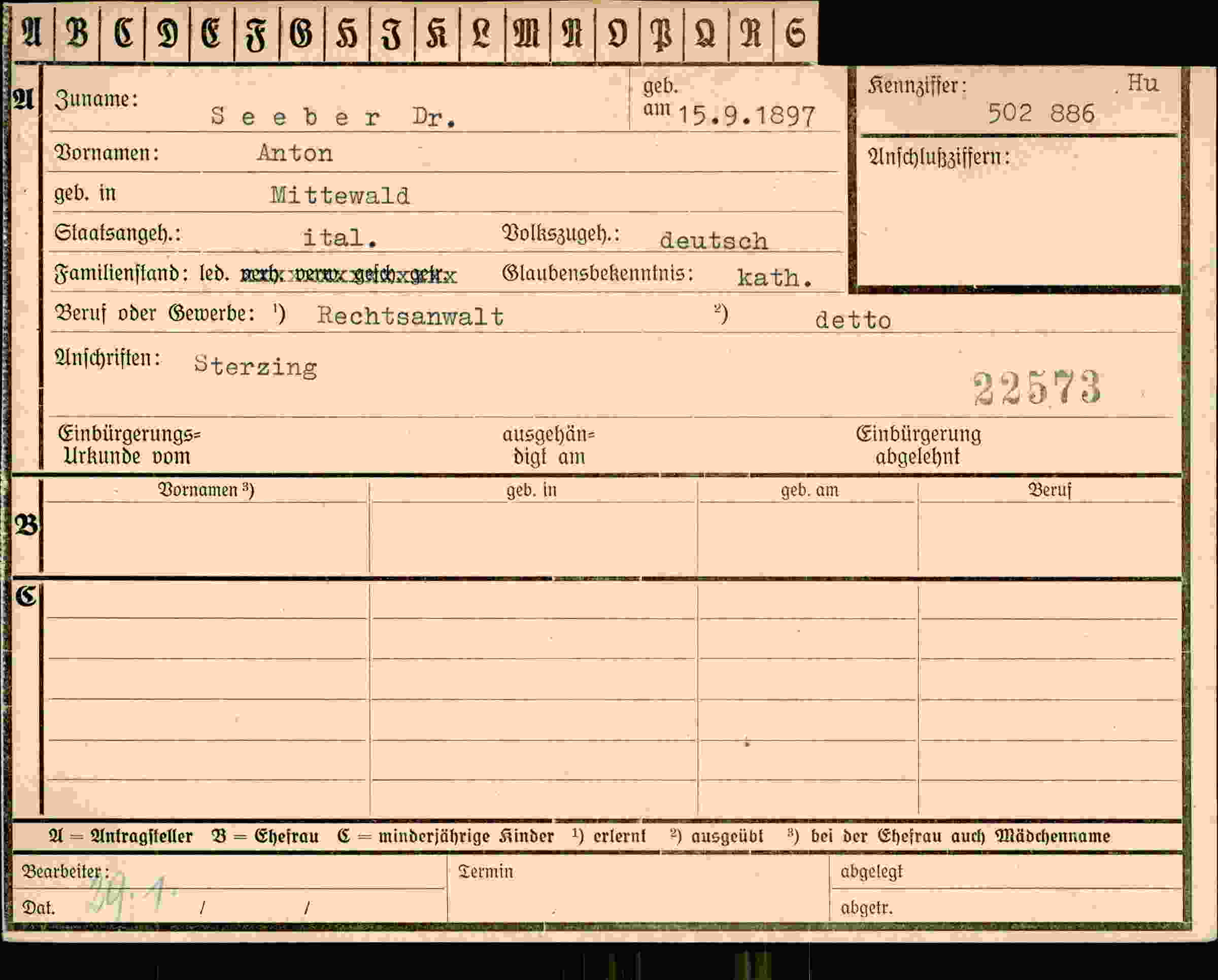Click the 'Staatsangeh.:' label
1218x980 pixels.
118,233
